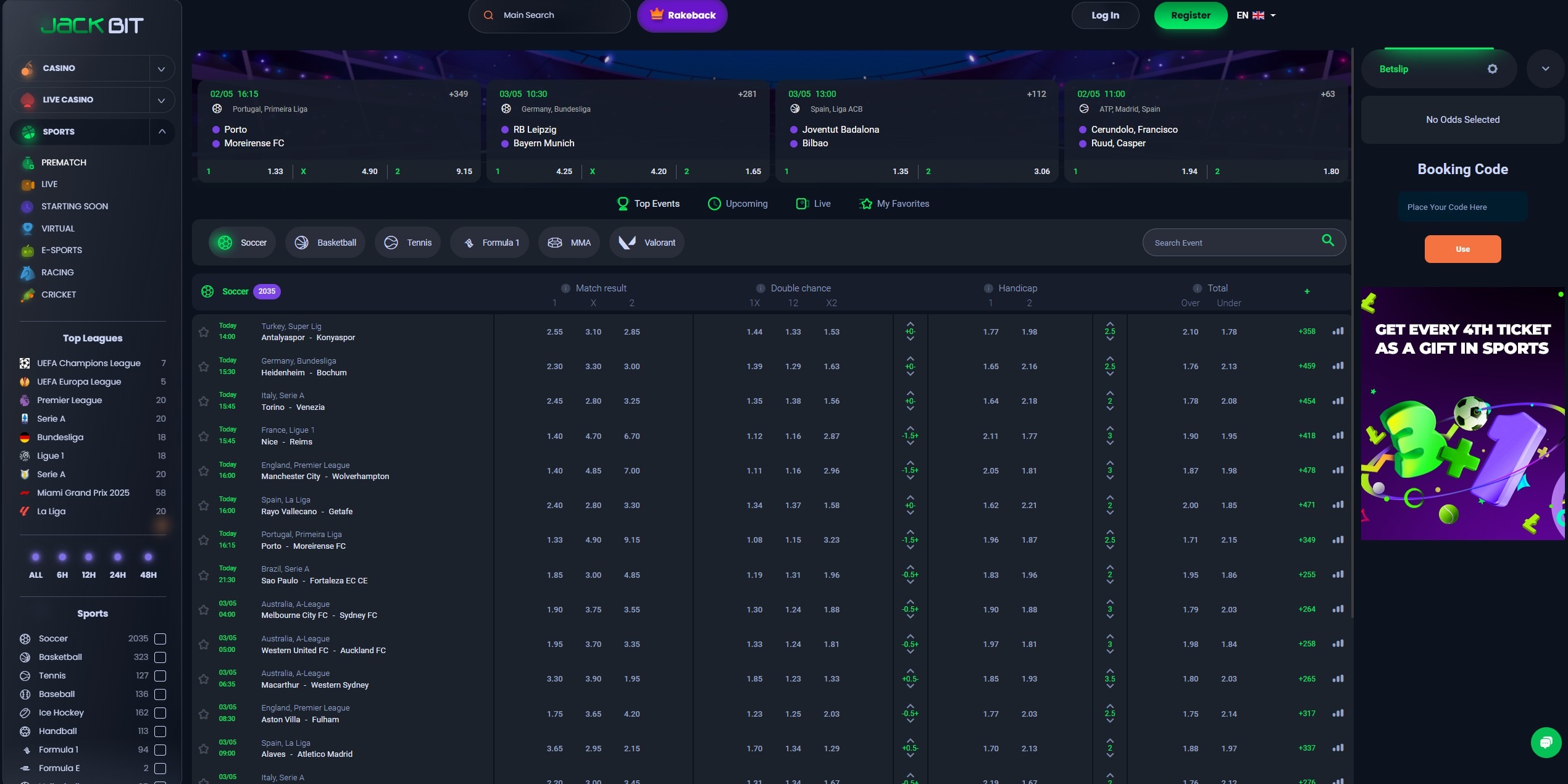1568x784 pixels.
Task: Check the Tennis sport checkbox
Action: point(161,676)
